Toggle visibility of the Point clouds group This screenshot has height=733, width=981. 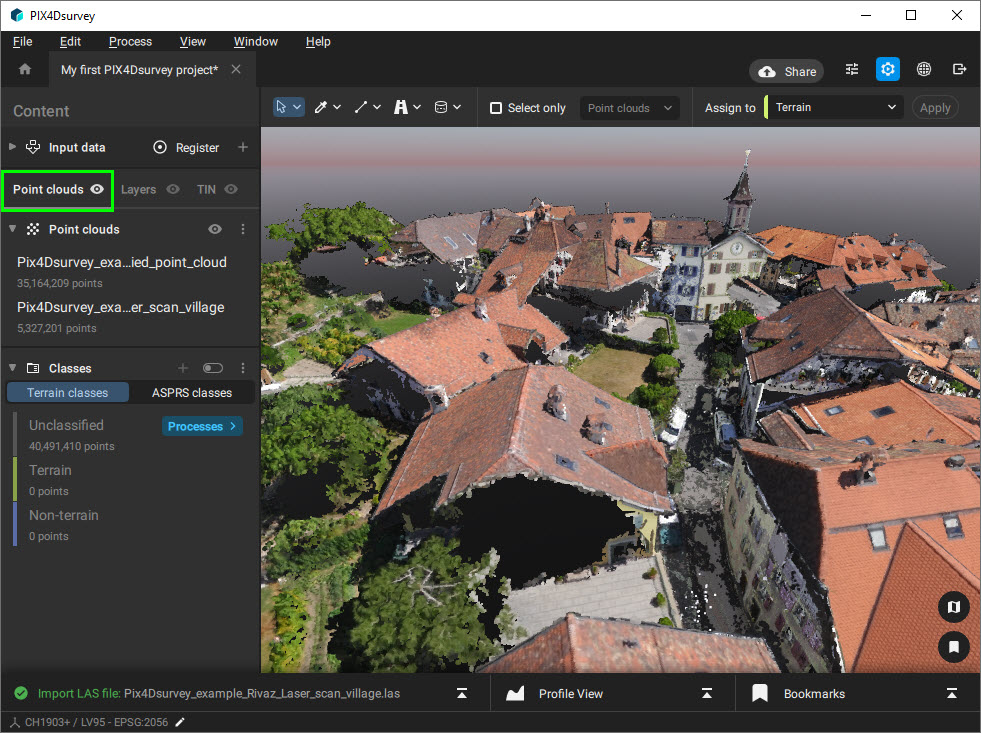[214, 229]
